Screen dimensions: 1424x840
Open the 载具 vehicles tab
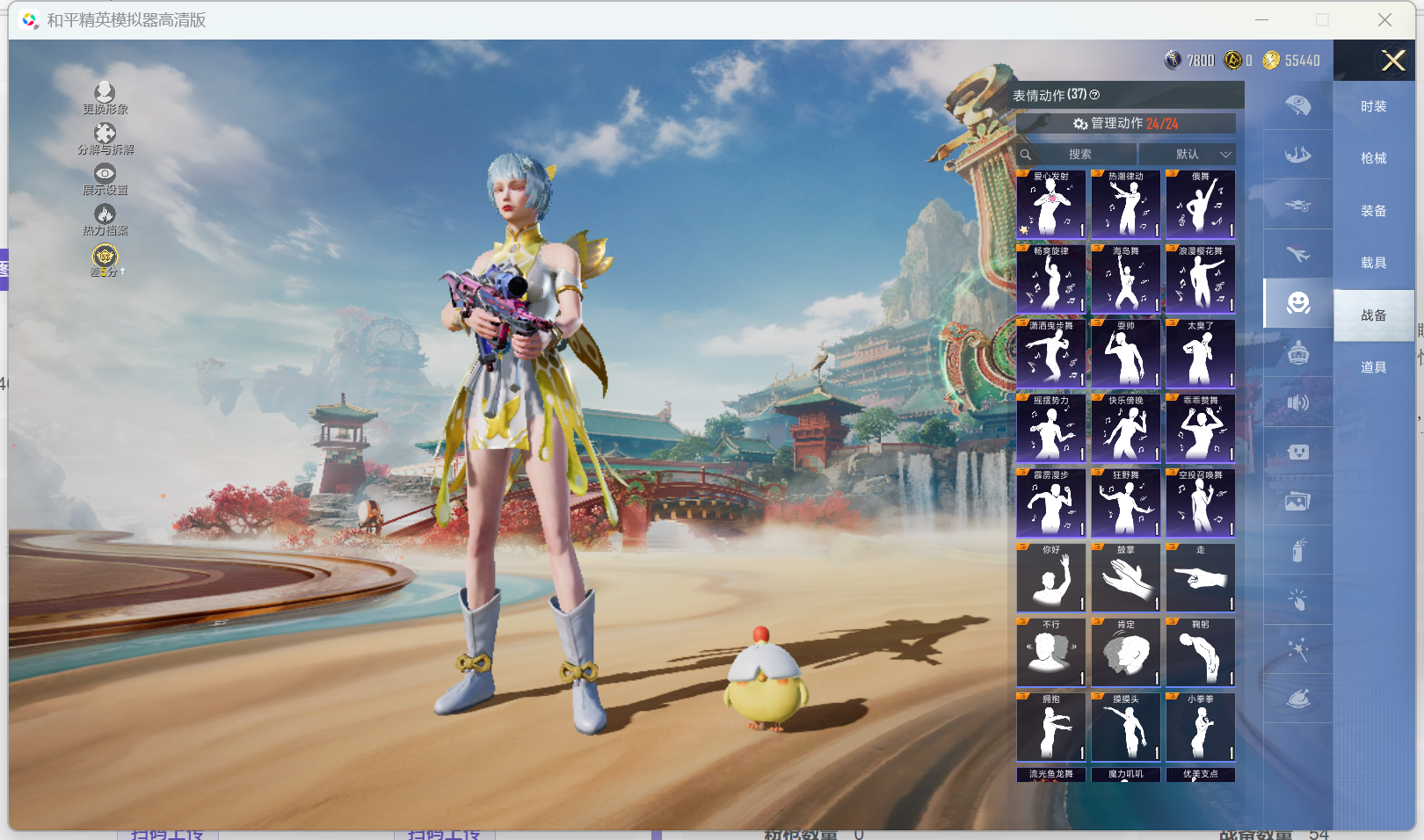(x=1373, y=263)
